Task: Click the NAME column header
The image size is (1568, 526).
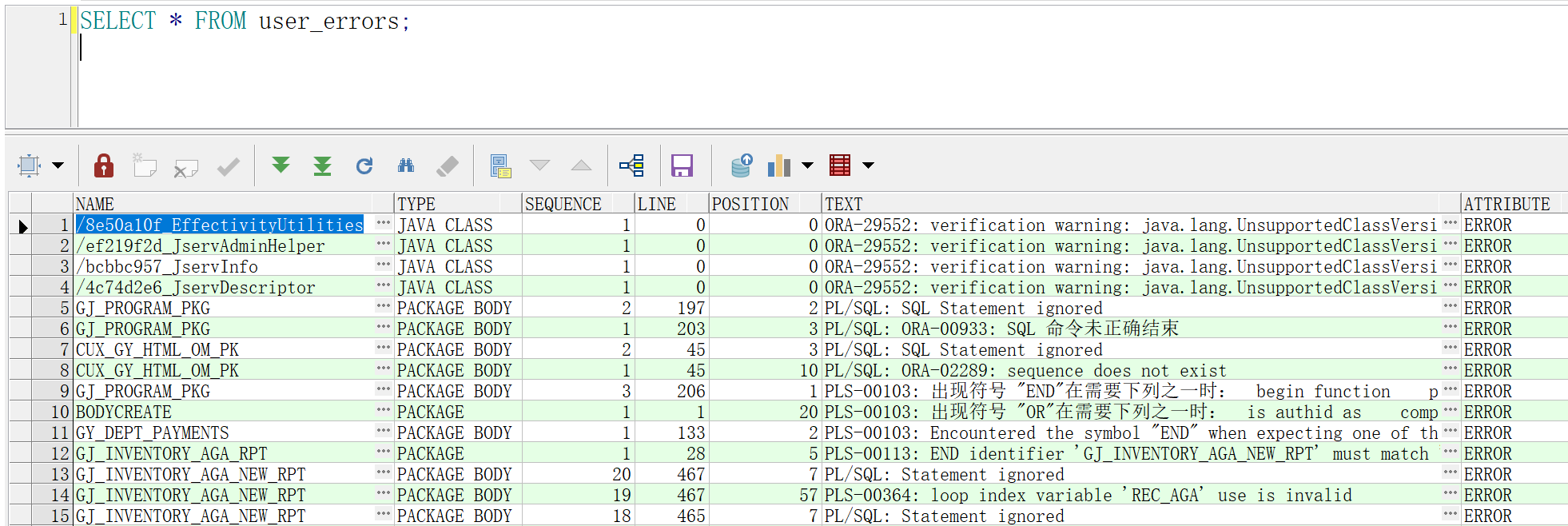Action: [95, 204]
